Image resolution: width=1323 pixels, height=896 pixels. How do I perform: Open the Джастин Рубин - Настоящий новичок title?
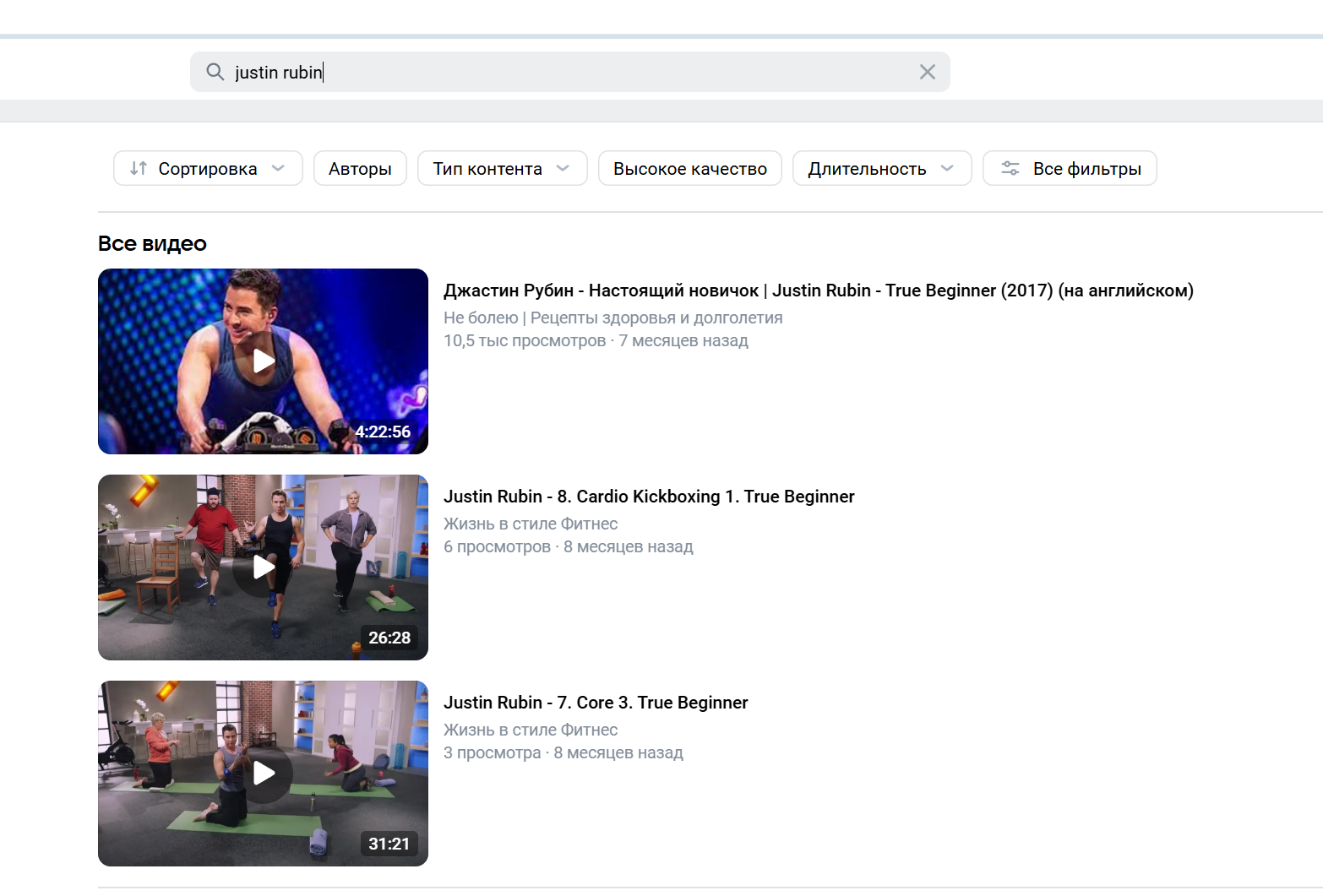click(818, 291)
